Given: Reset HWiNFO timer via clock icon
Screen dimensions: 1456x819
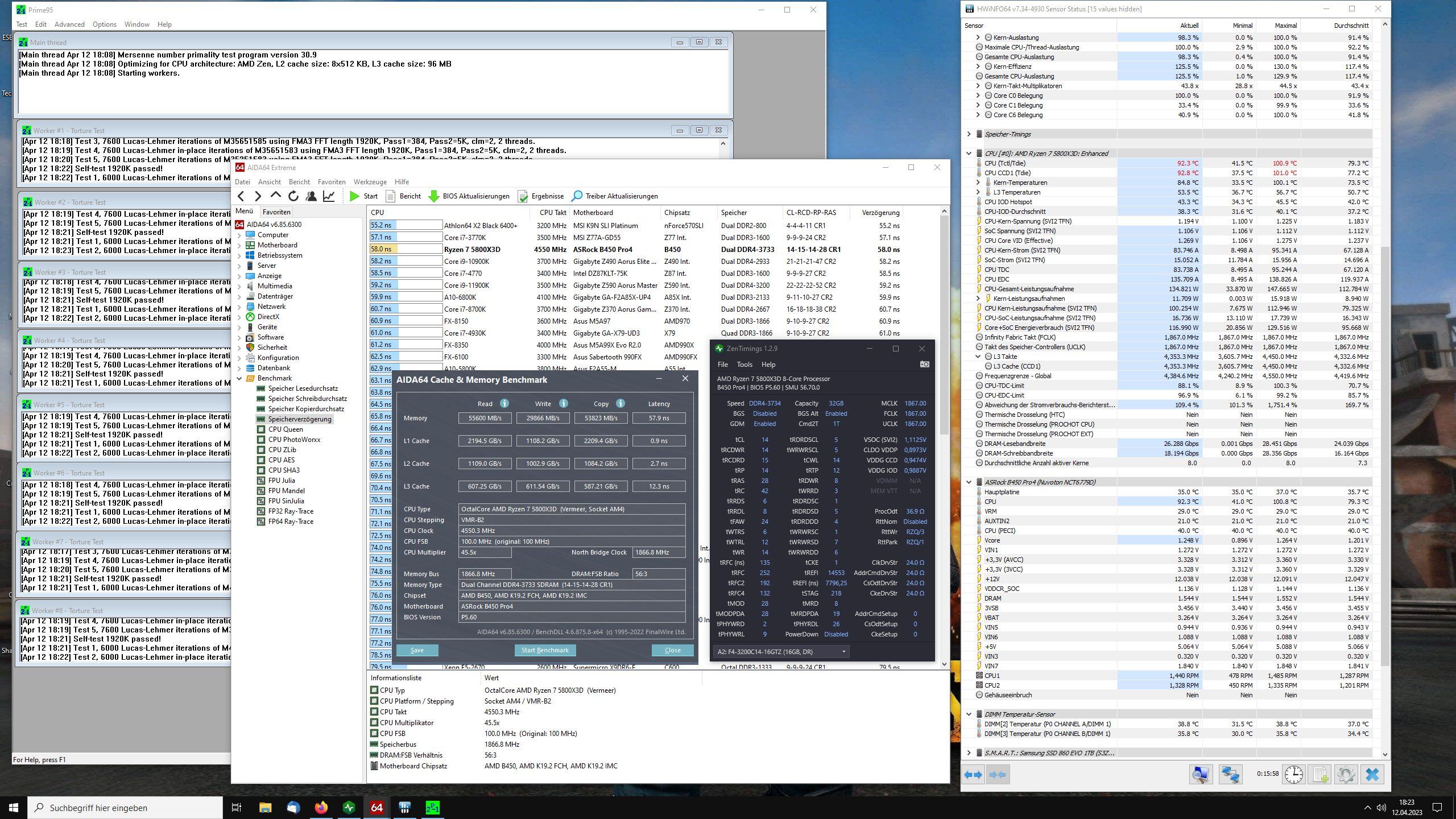Looking at the screenshot, I should coord(1294,775).
